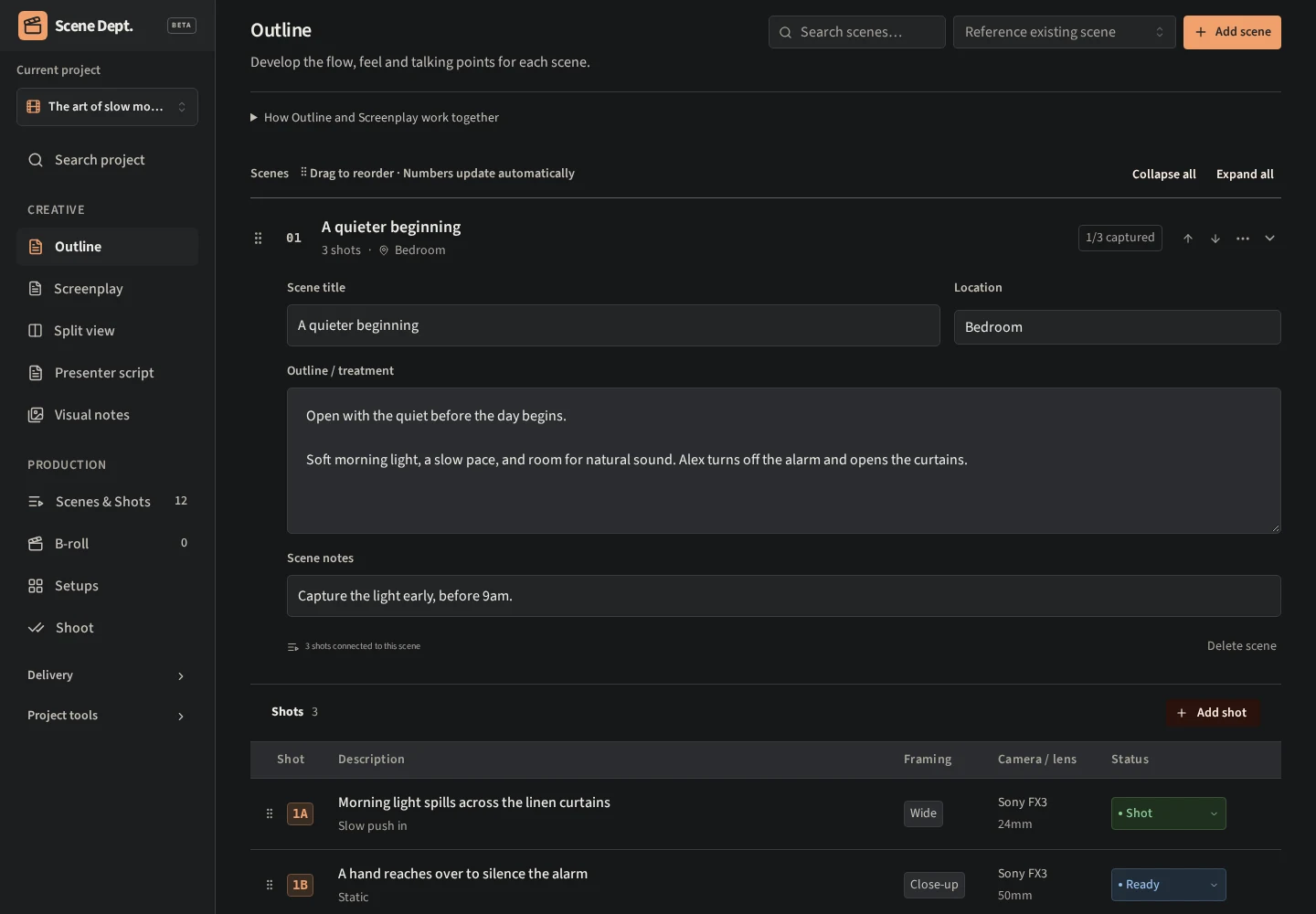Move scene 01 up with arrow
The height and width of the screenshot is (914, 1316).
[1188, 239]
